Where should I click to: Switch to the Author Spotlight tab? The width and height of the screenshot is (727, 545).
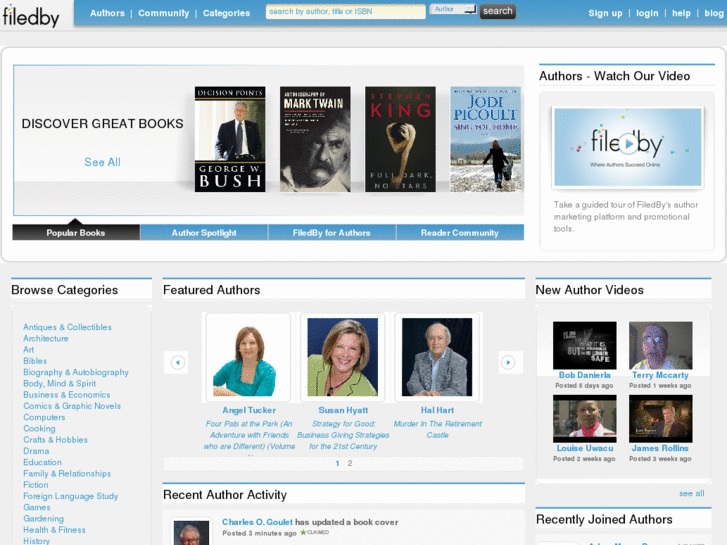[204, 233]
